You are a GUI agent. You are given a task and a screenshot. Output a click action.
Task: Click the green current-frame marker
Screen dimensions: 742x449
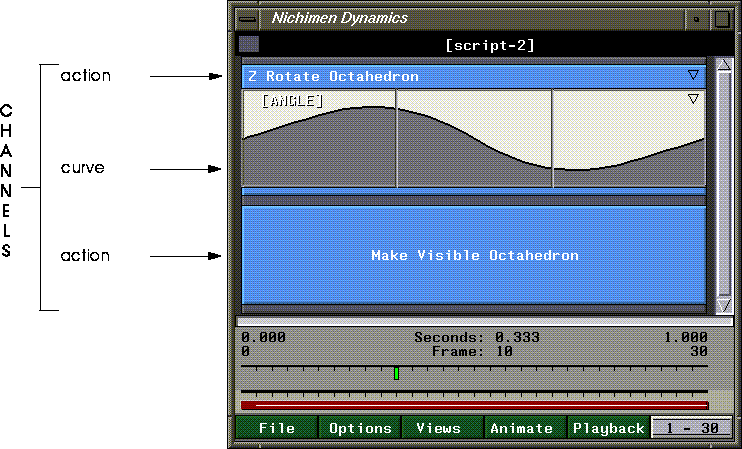[x=397, y=373]
